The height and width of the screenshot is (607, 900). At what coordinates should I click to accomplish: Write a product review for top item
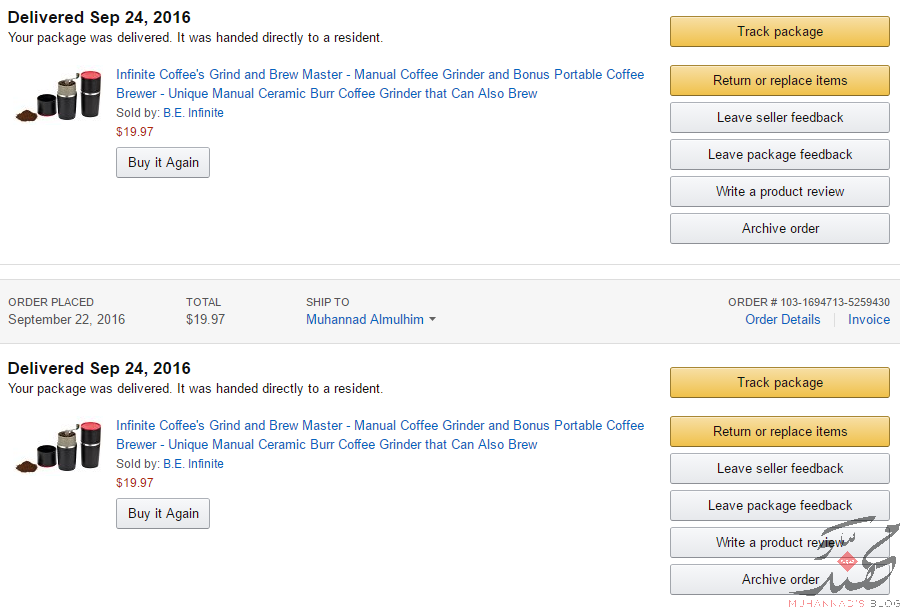[x=779, y=192]
